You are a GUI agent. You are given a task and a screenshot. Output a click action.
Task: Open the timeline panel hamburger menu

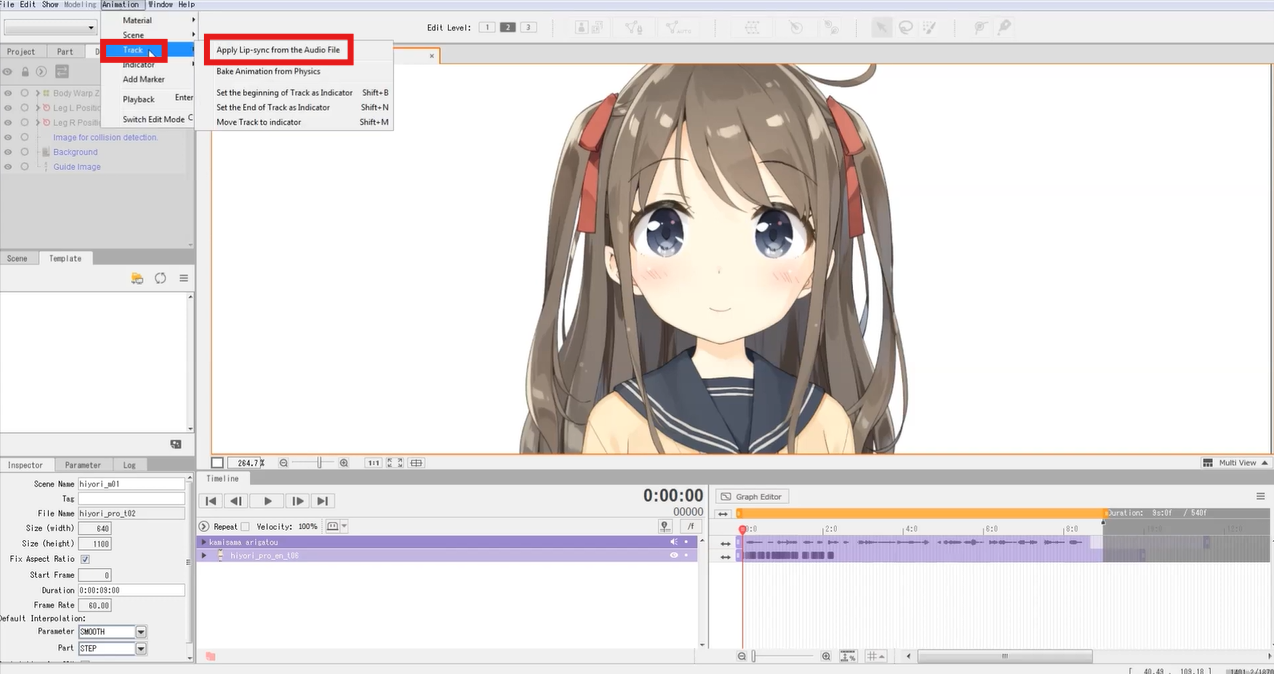1261,496
